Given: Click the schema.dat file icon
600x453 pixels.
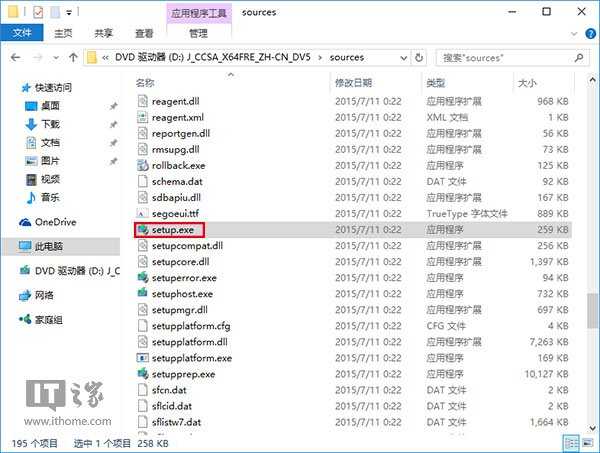Looking at the screenshot, I should pos(143,182).
